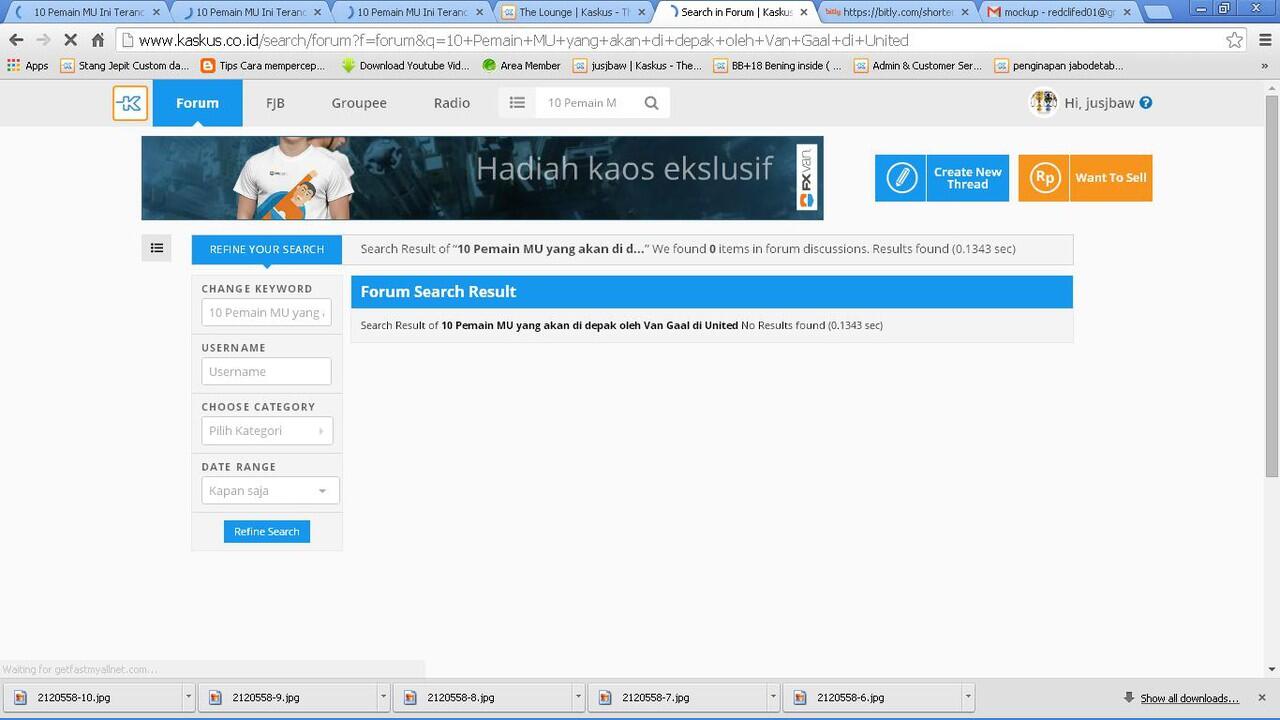
Task: Open the 2120558-9.jpg download options arrow
Action: point(383,697)
